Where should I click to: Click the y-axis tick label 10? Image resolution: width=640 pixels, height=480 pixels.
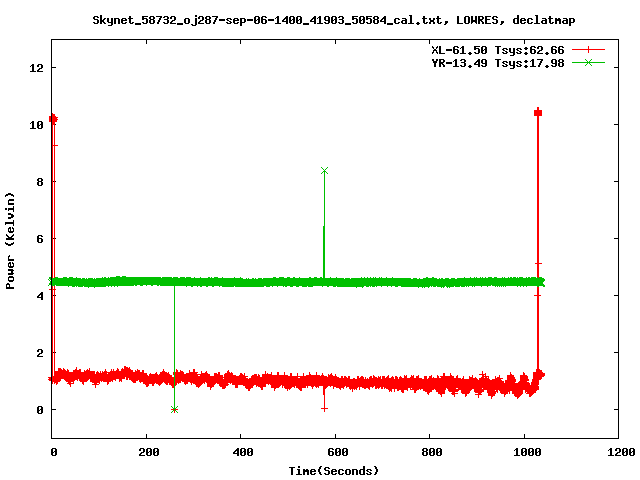36,125
